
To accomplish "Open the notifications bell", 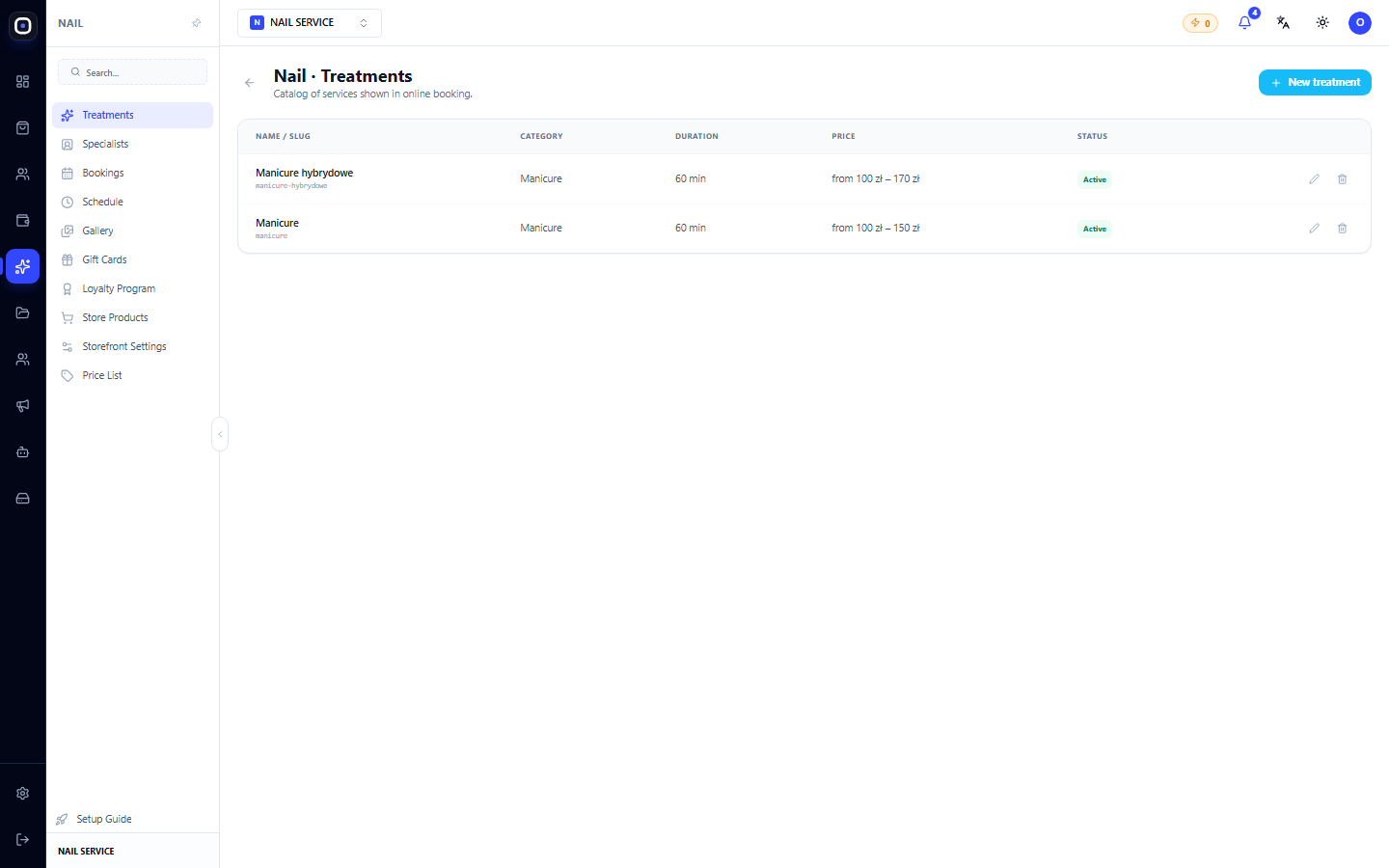I will click(1244, 22).
